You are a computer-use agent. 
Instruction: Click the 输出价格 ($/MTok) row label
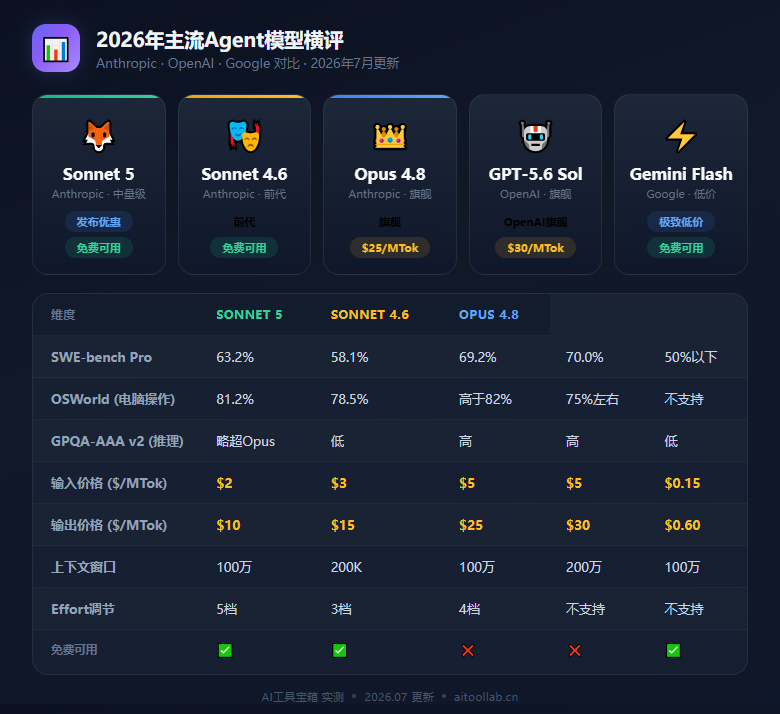point(109,525)
